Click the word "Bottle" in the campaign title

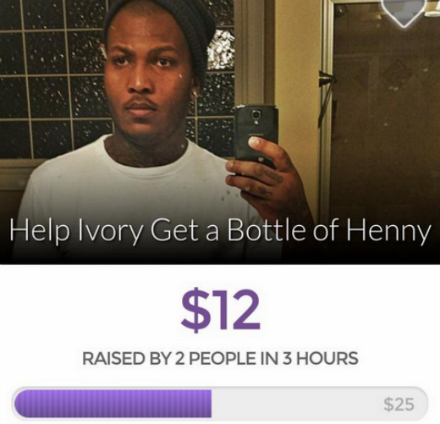click(x=264, y=230)
